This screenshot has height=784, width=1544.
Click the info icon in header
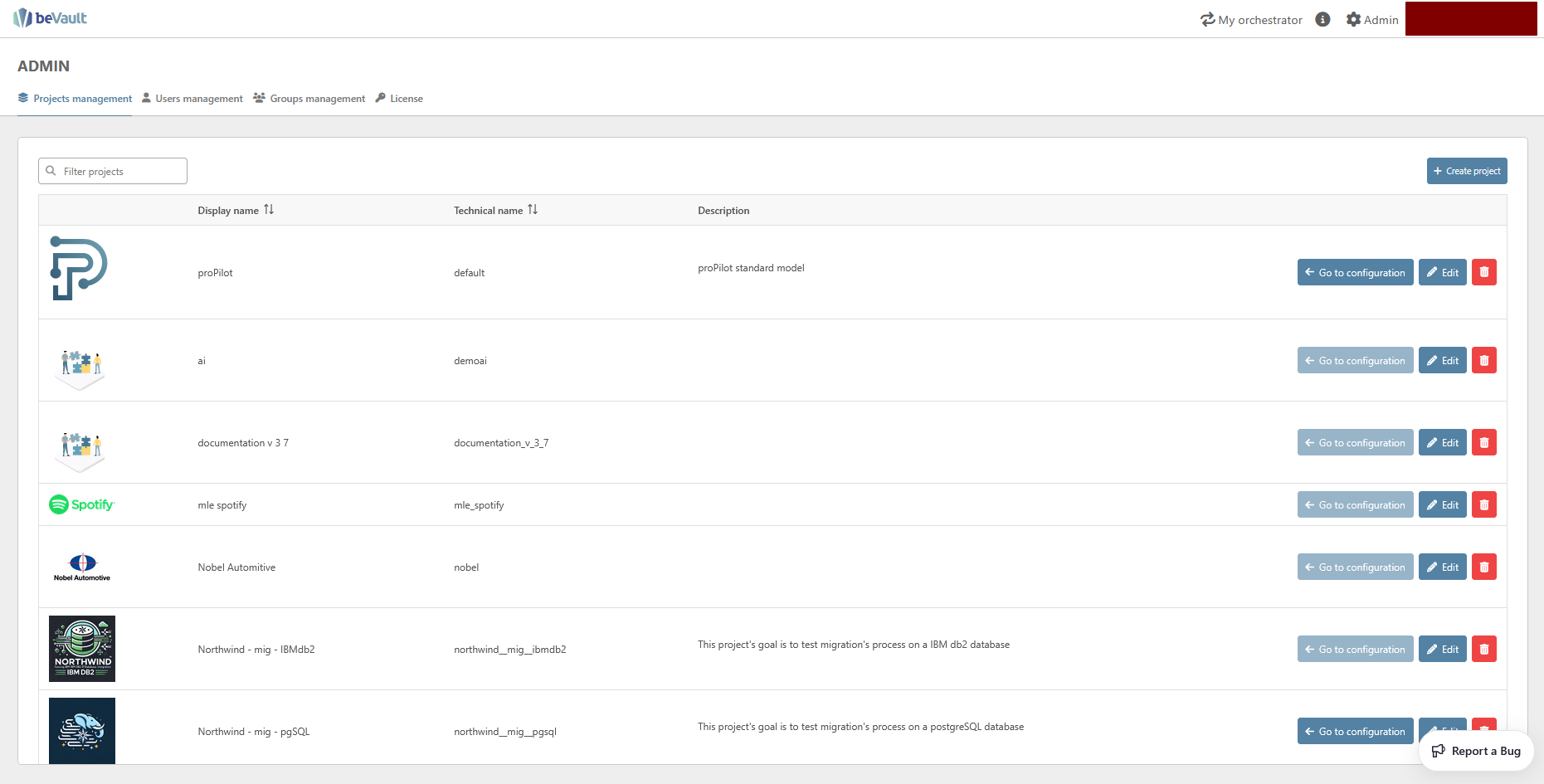click(1322, 19)
